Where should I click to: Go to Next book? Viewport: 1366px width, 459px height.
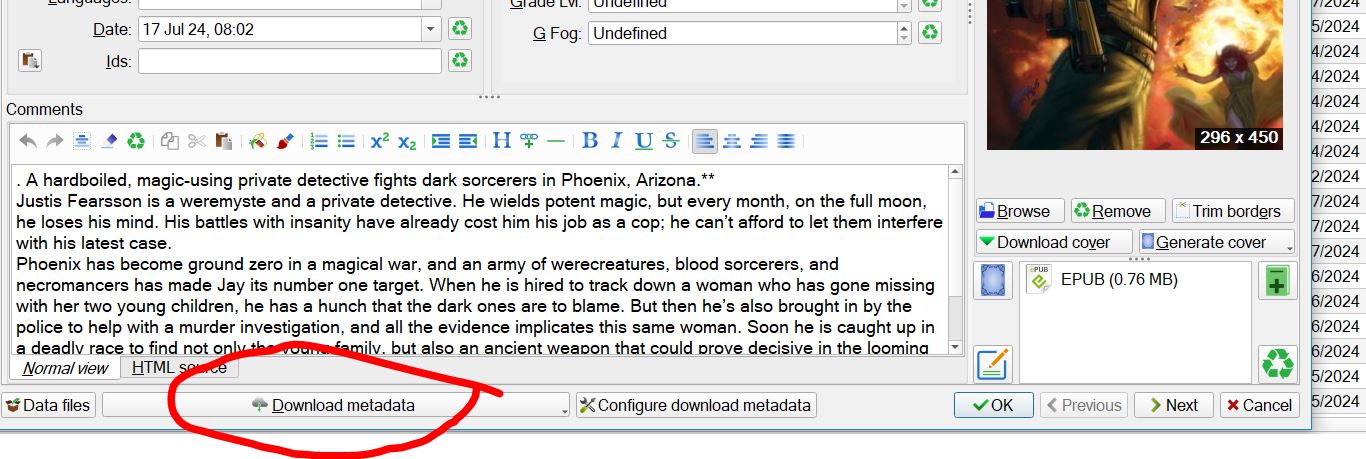(x=1174, y=405)
